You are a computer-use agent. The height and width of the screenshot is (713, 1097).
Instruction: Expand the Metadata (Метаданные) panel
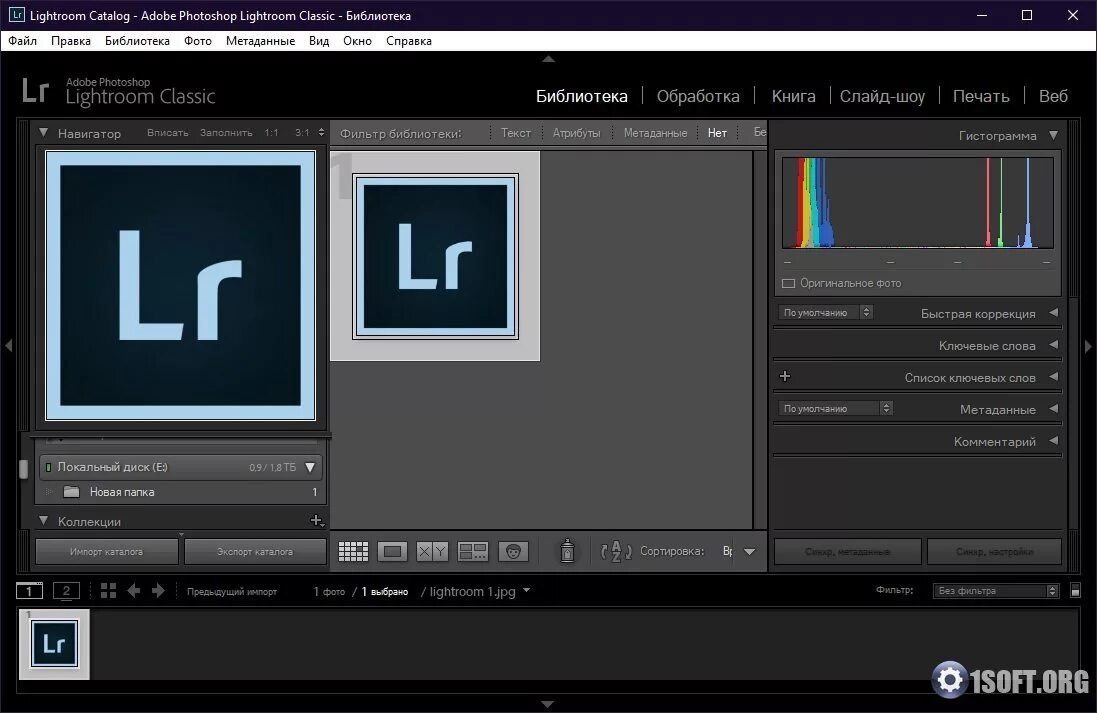(1054, 409)
